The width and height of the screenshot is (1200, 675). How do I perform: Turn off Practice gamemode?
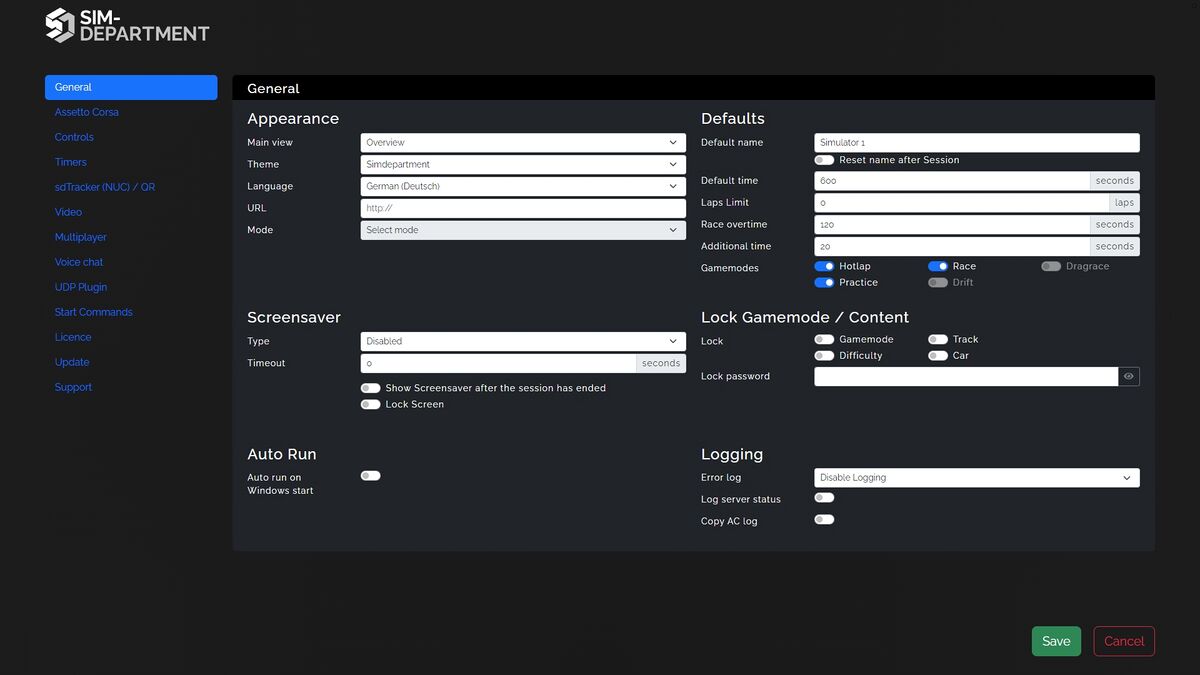[x=824, y=282]
